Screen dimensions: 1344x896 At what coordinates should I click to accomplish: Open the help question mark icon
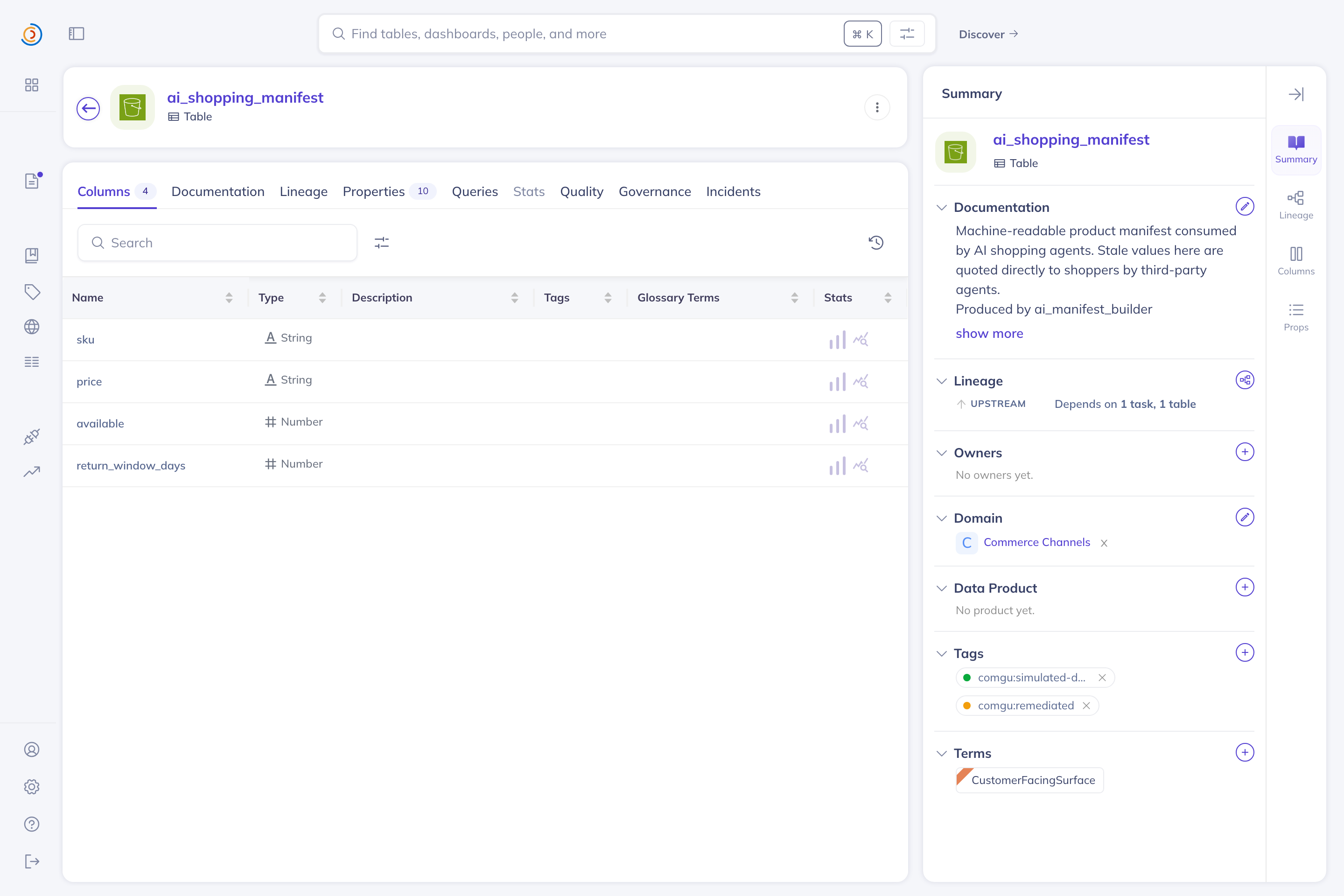coord(31,824)
